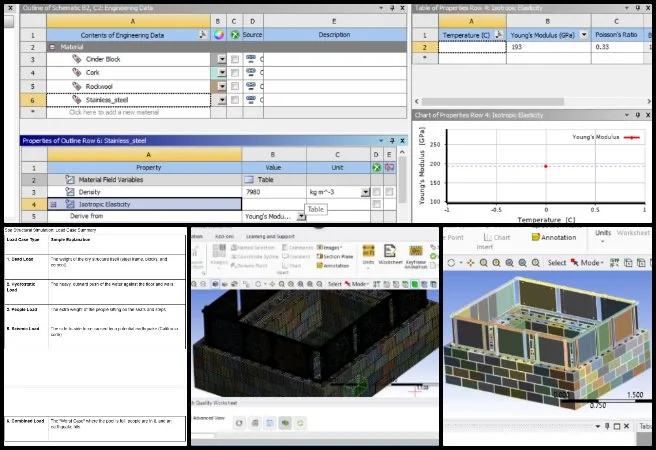
Task: Open the Worksheet icon in middle ribbon
Action: tap(390, 251)
